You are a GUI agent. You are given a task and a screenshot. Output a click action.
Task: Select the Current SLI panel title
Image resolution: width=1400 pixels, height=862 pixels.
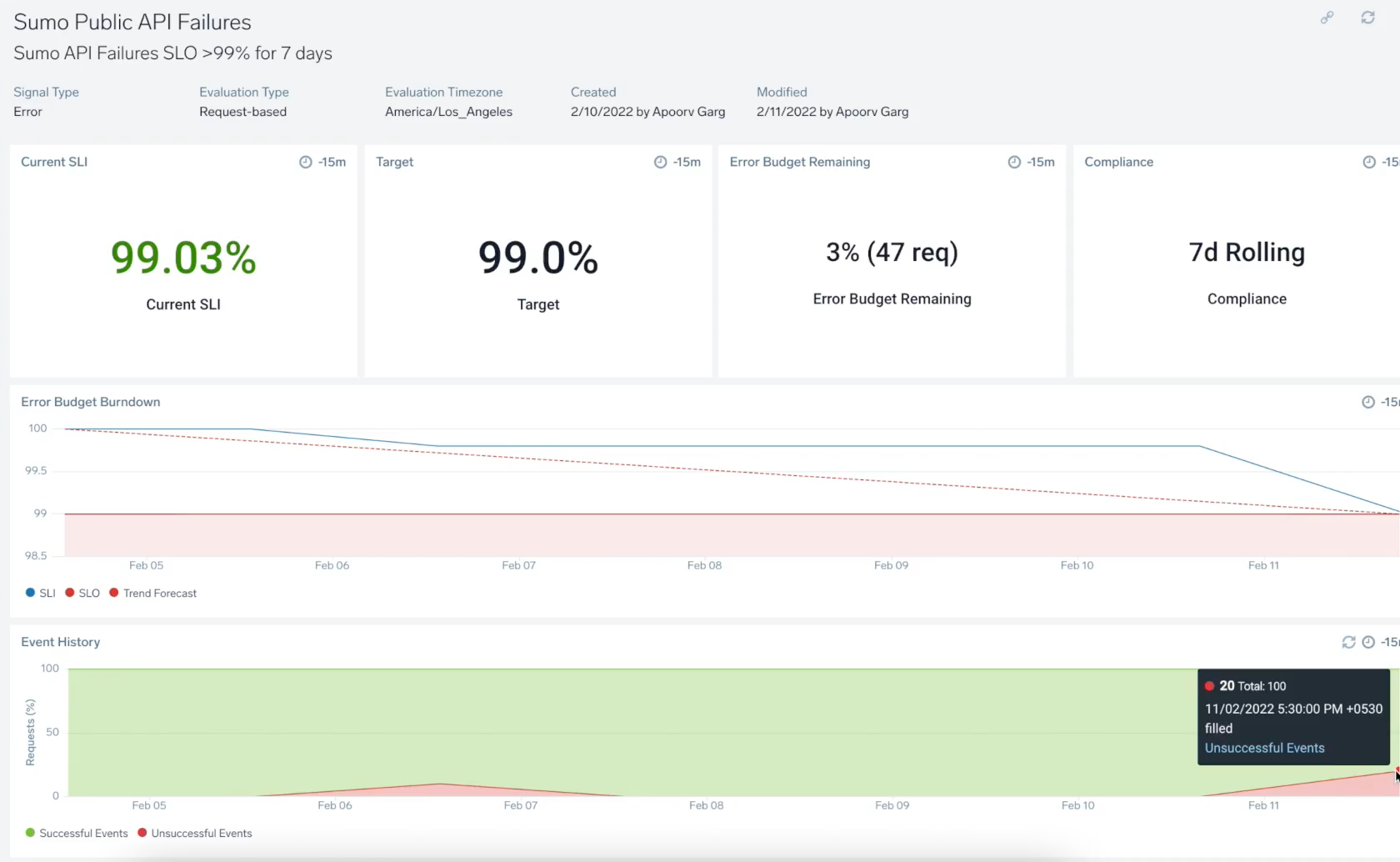point(54,162)
